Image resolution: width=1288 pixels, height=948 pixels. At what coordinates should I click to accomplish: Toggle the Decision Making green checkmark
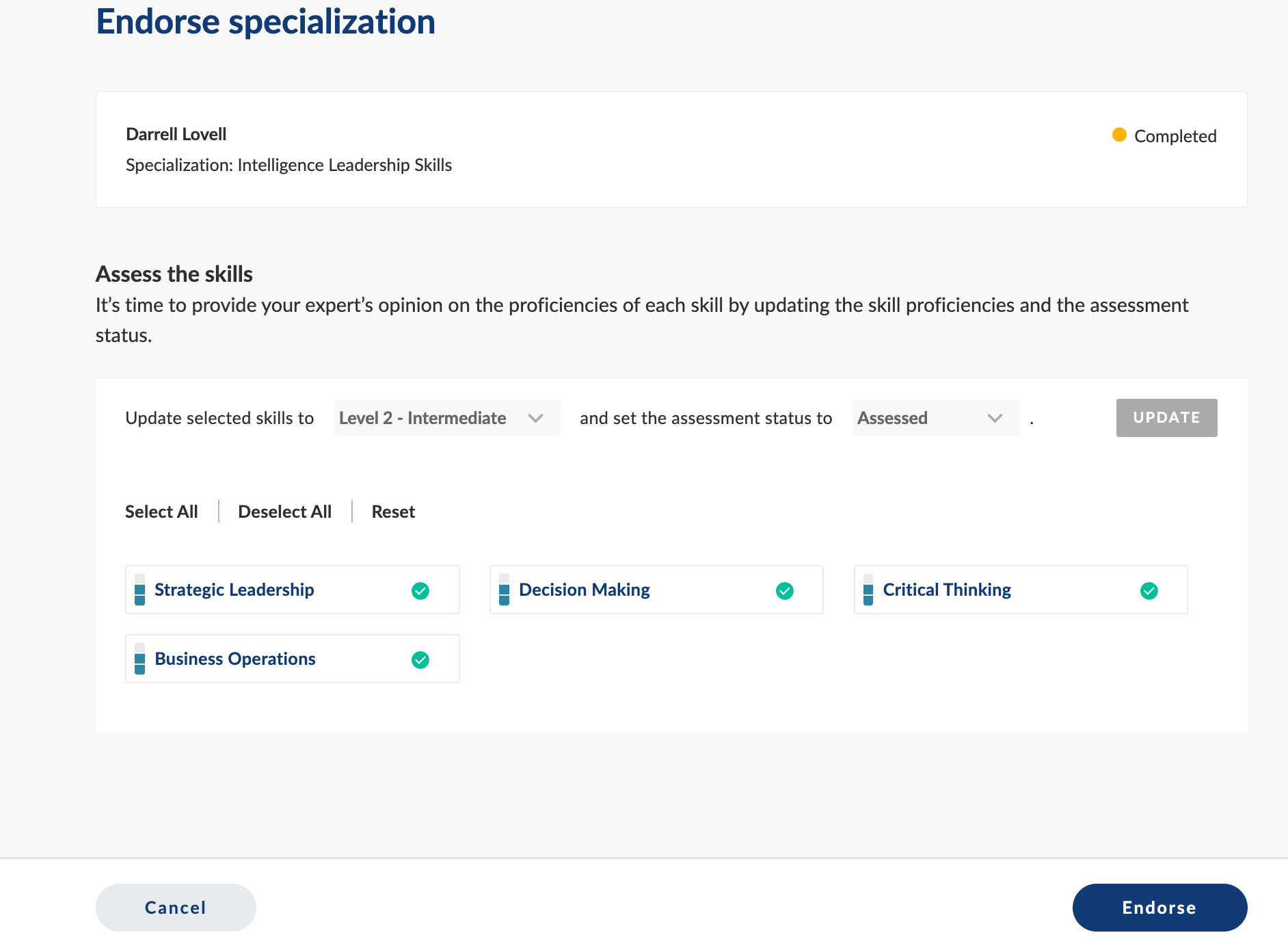785,591
